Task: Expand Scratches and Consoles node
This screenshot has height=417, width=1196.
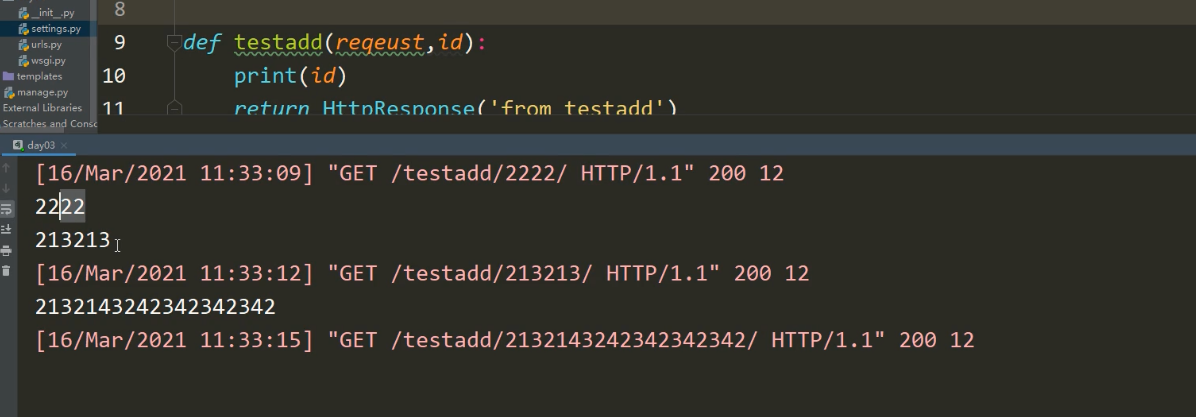Action: 49,124
